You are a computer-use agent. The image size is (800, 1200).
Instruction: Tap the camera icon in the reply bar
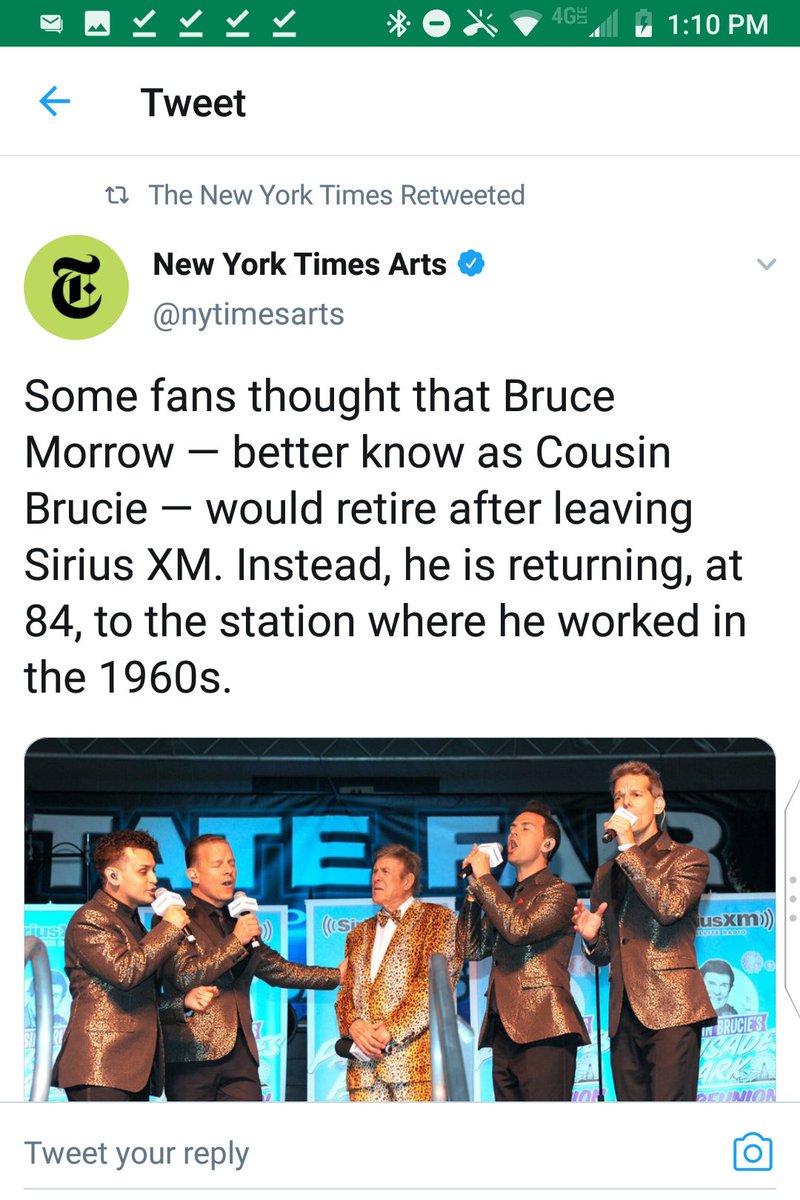pos(753,1152)
